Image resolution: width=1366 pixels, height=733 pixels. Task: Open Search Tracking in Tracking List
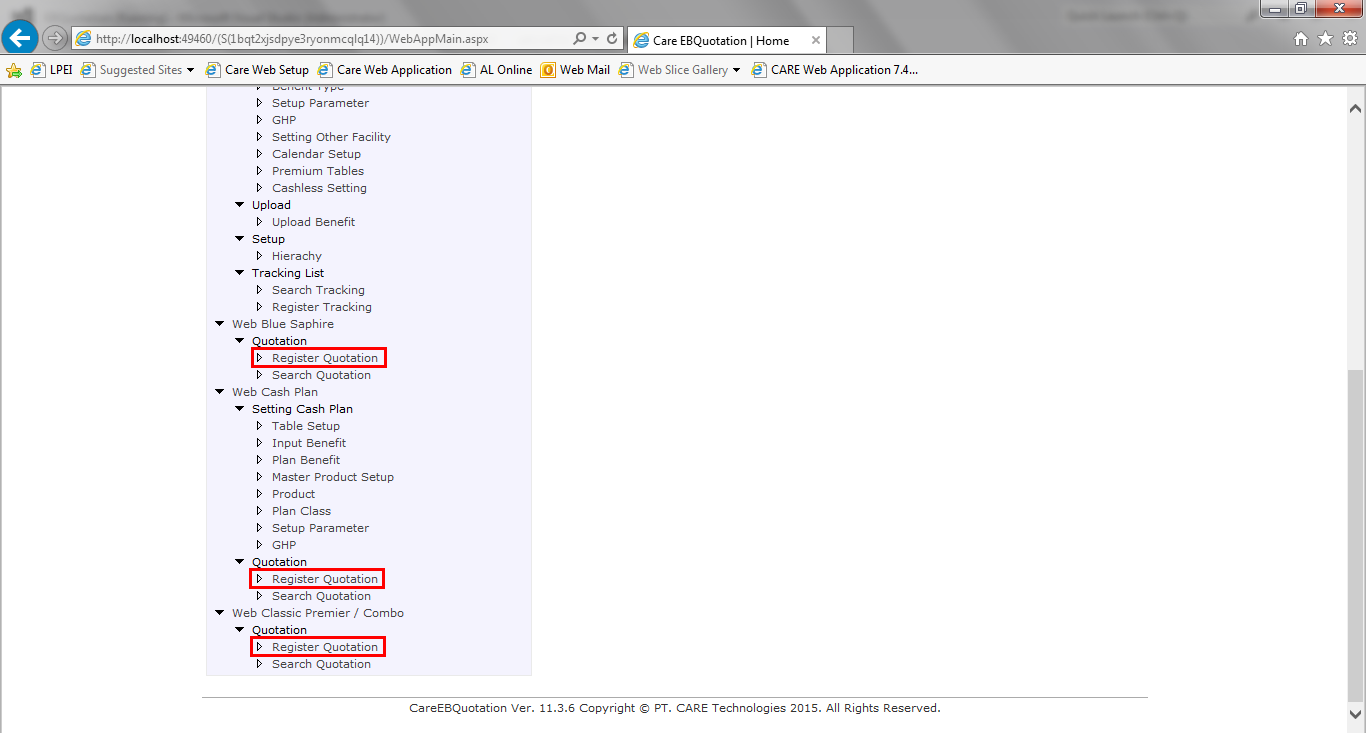[x=318, y=290]
